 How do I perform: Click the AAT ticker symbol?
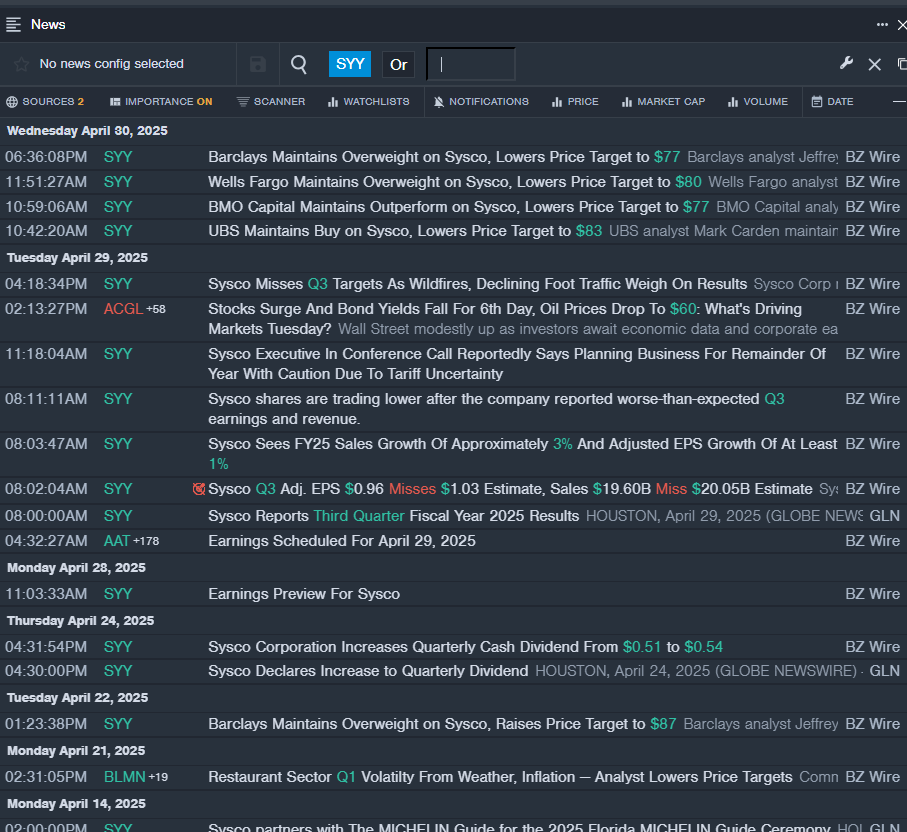click(x=116, y=541)
